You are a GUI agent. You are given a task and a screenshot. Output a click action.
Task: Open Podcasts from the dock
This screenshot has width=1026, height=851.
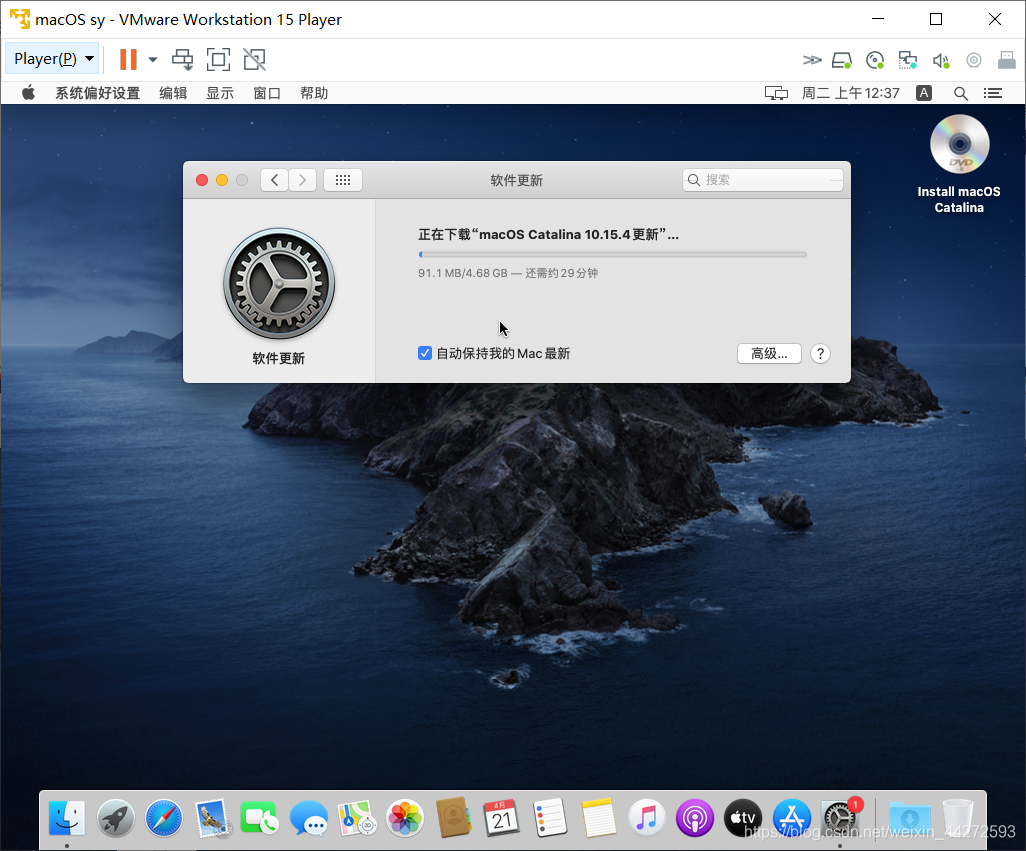694,818
